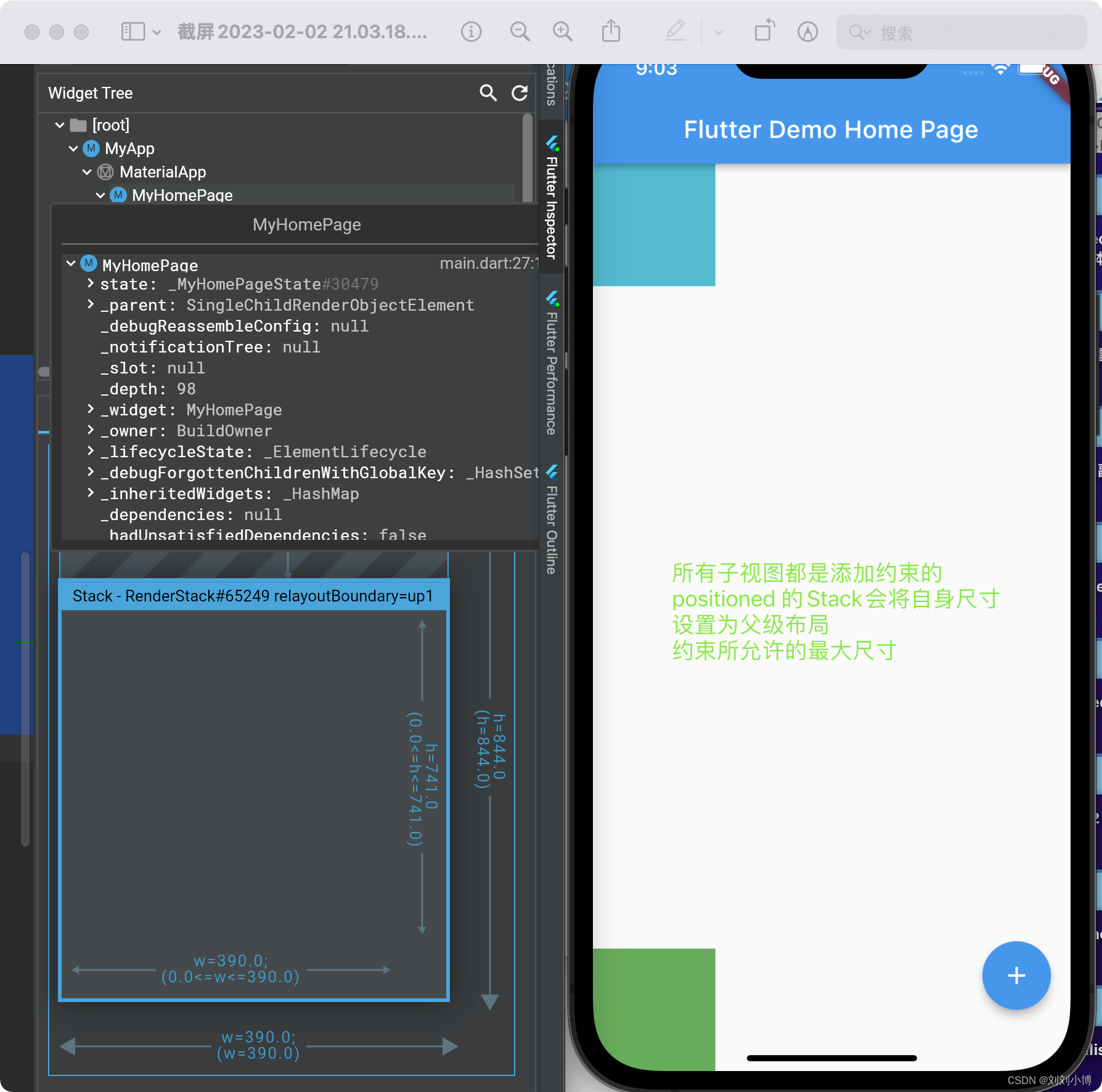Show the image info inspector

coord(471,31)
